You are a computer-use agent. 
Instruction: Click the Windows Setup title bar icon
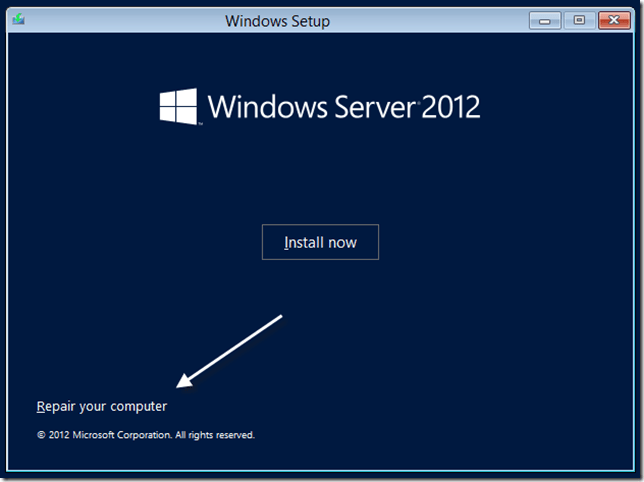[x=18, y=19]
